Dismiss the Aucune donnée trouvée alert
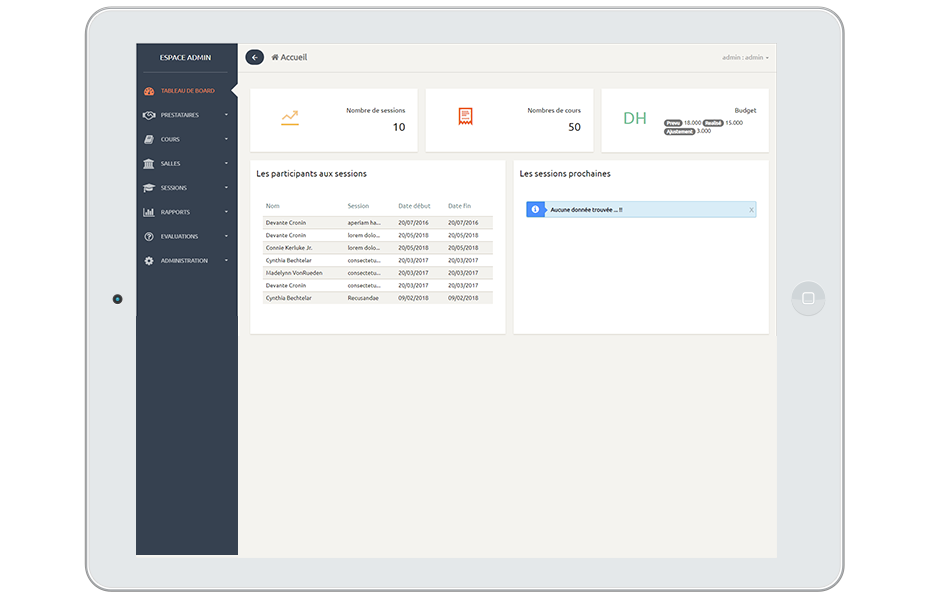 pyautogui.click(x=751, y=209)
